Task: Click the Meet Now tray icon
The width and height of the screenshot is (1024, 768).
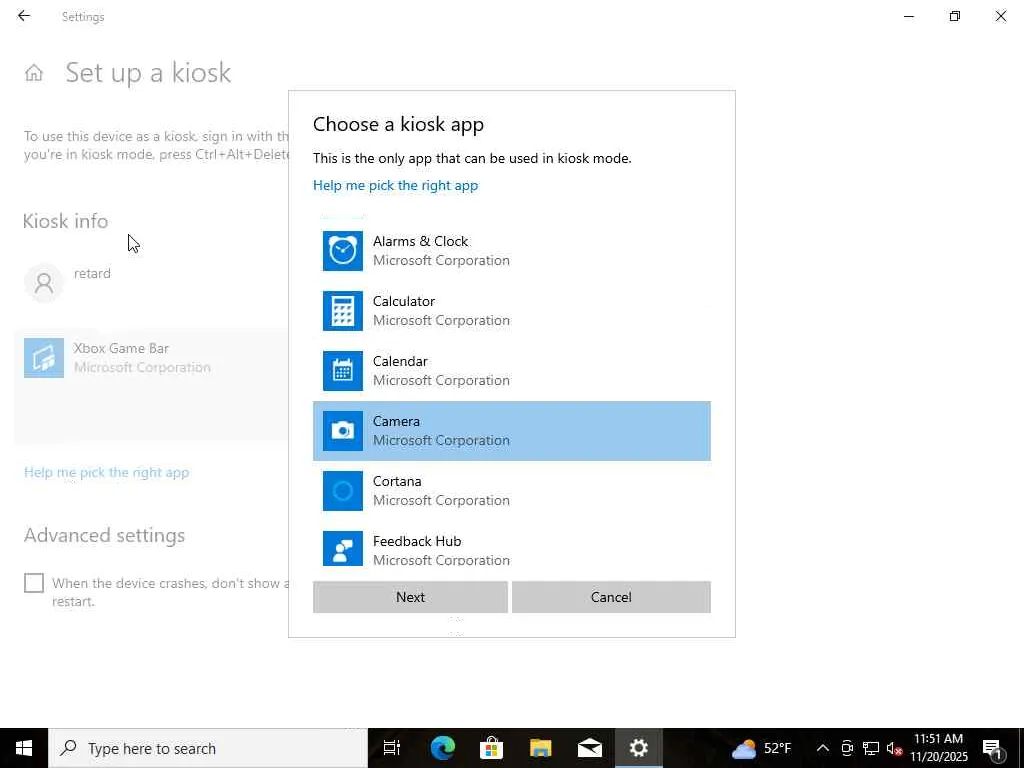Action: pyautogui.click(x=847, y=748)
